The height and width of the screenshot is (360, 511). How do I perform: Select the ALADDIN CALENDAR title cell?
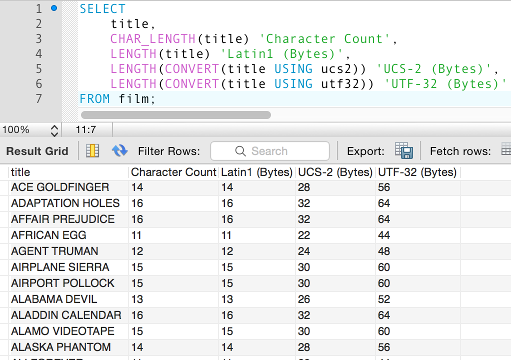point(68,315)
